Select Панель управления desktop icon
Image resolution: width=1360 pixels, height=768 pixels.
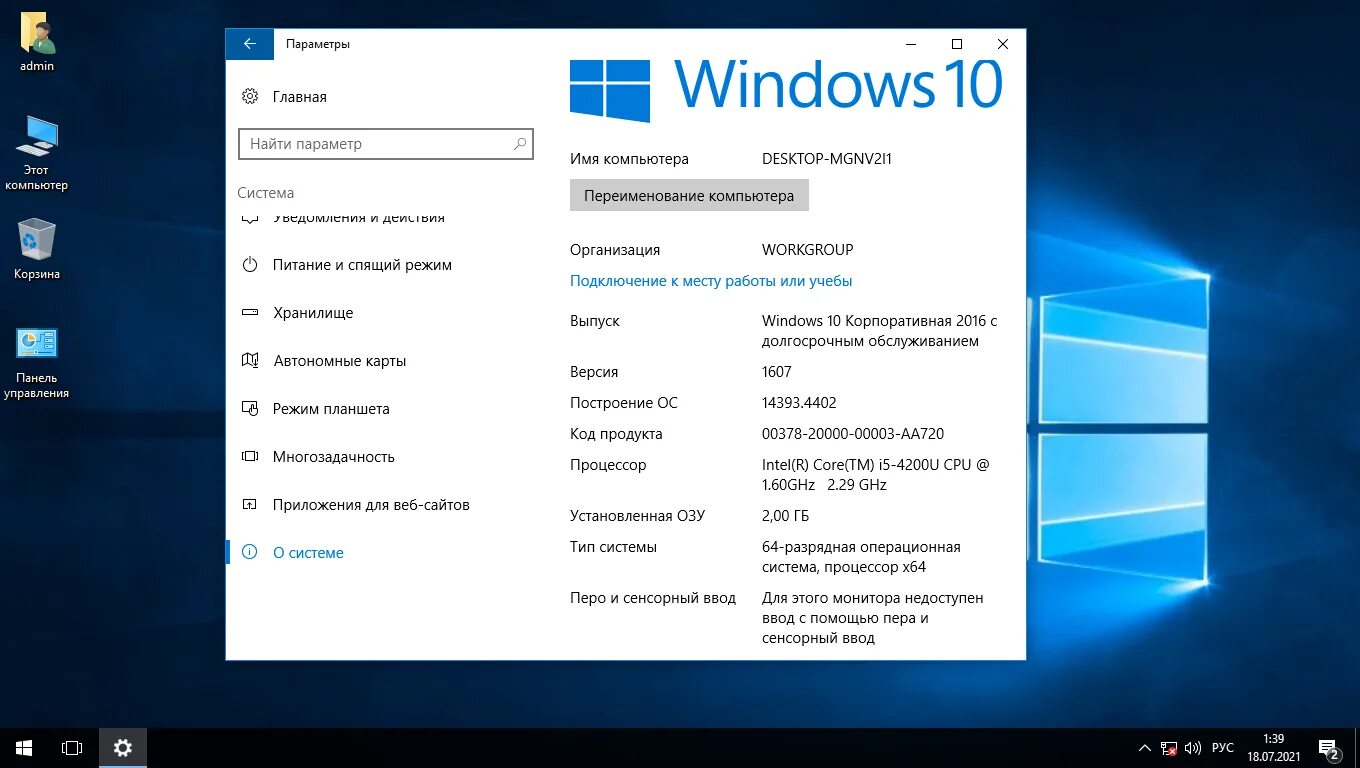pos(37,363)
